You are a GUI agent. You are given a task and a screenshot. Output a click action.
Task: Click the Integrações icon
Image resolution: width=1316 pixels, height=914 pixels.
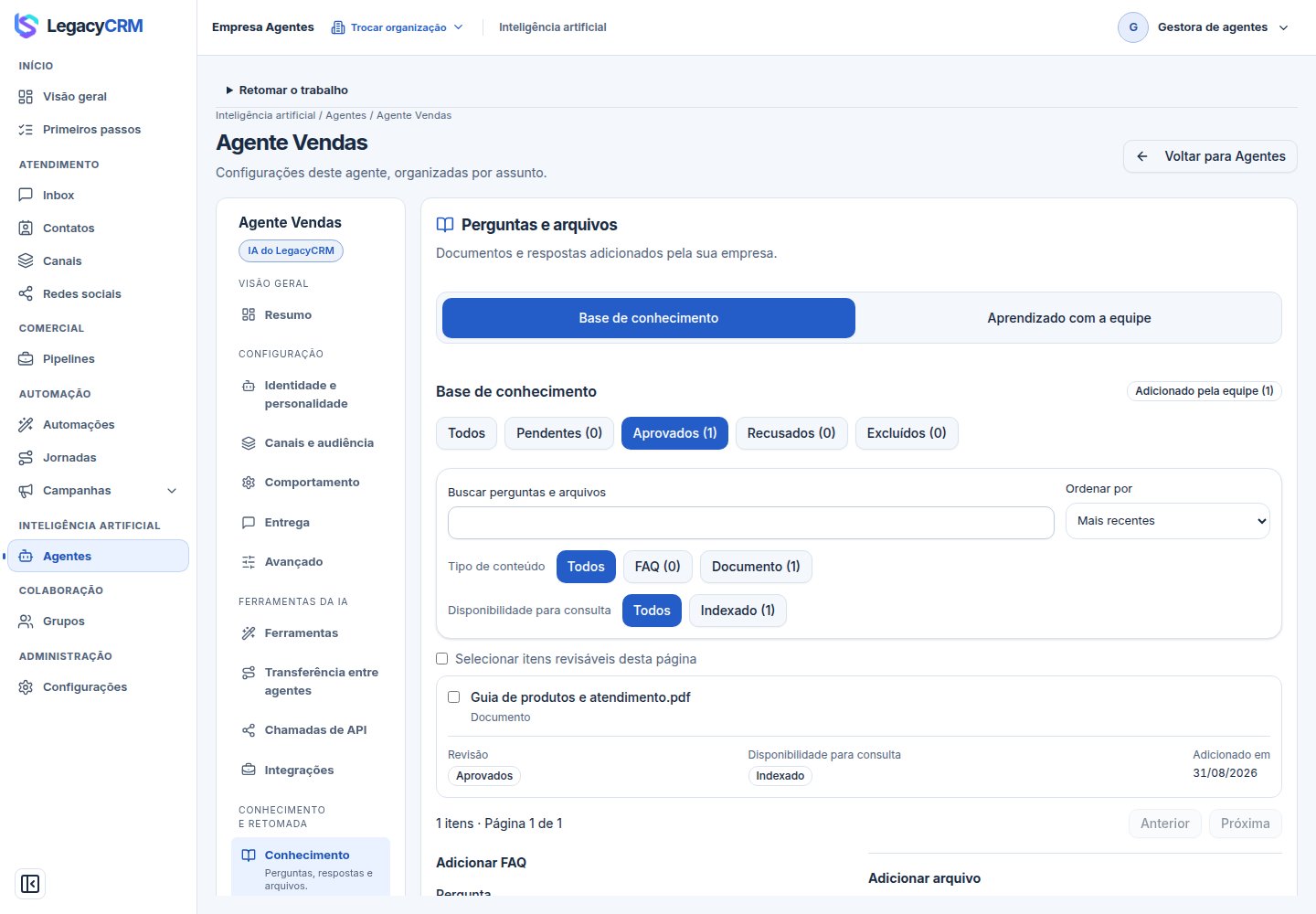pyautogui.click(x=249, y=770)
